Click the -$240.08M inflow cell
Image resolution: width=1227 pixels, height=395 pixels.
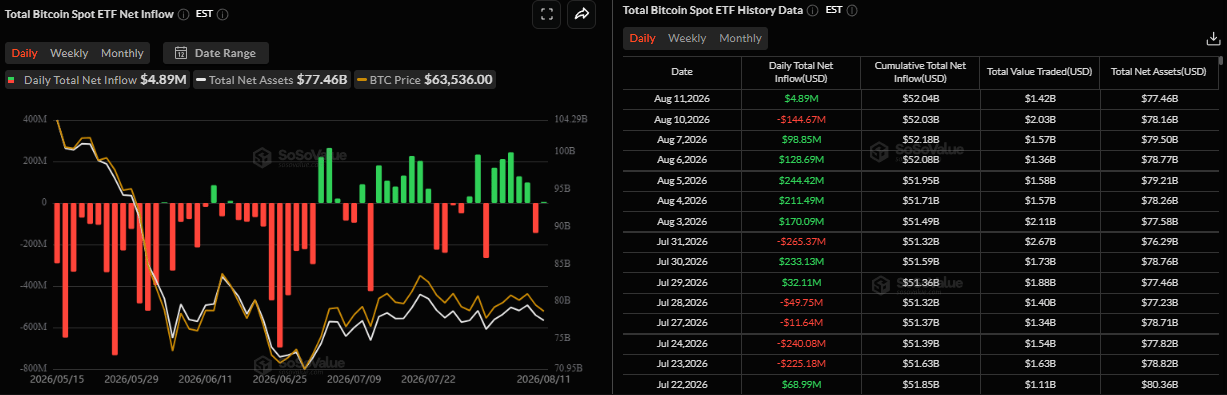click(800, 344)
